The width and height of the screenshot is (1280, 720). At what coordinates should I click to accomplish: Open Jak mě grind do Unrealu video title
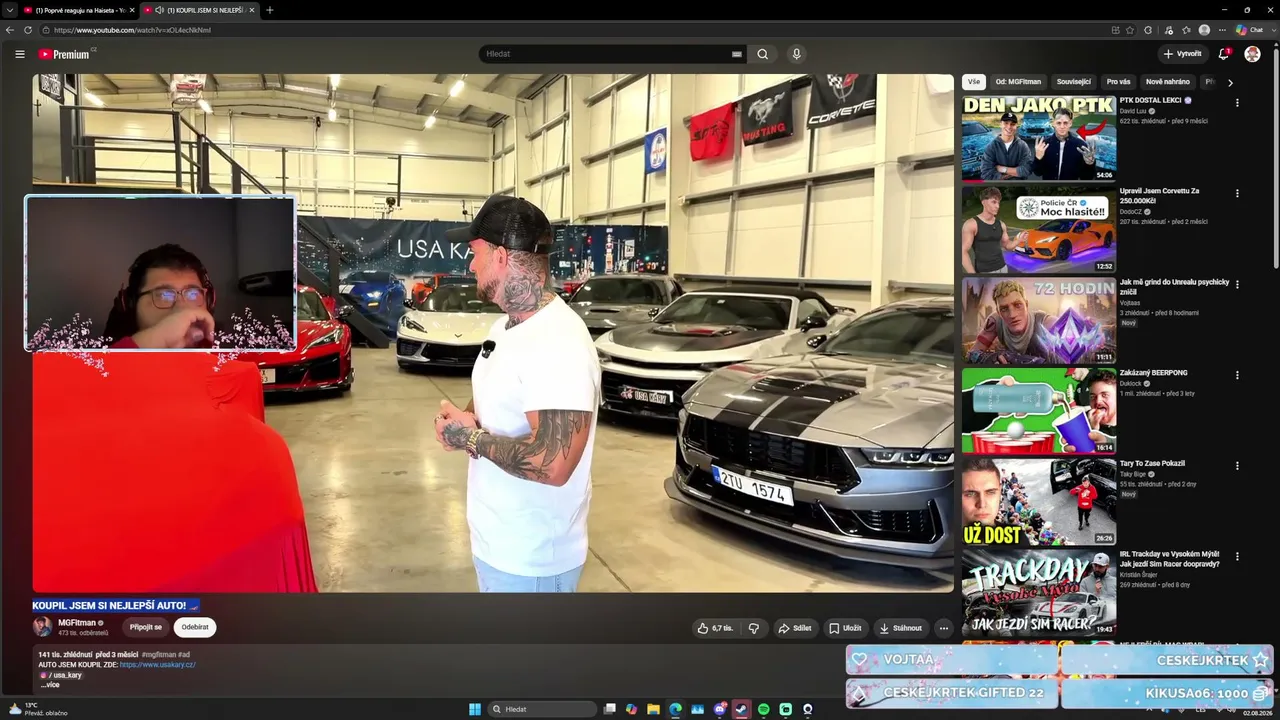1174,286
